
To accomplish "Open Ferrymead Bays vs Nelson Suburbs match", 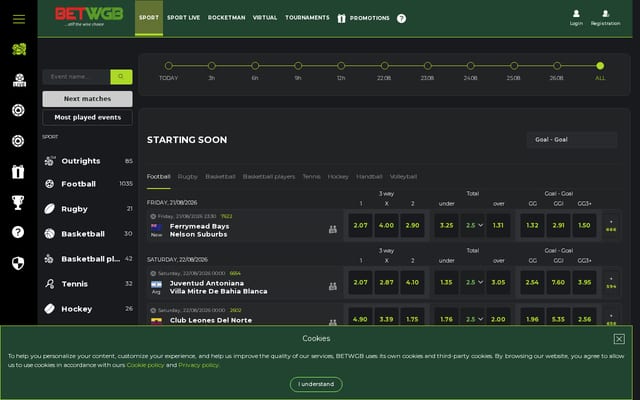I will [200, 230].
